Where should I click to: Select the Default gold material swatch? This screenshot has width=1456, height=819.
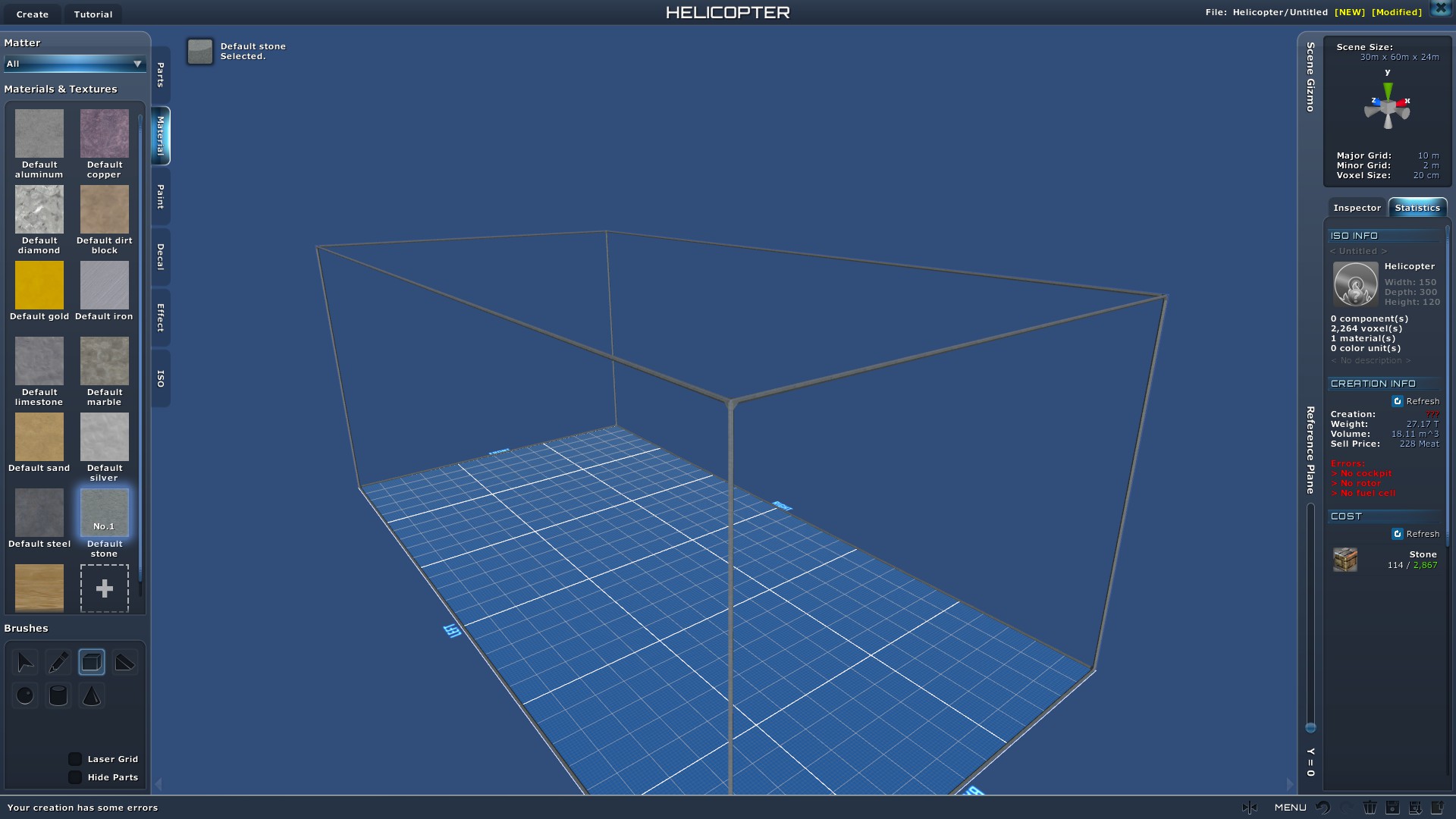tap(39, 286)
